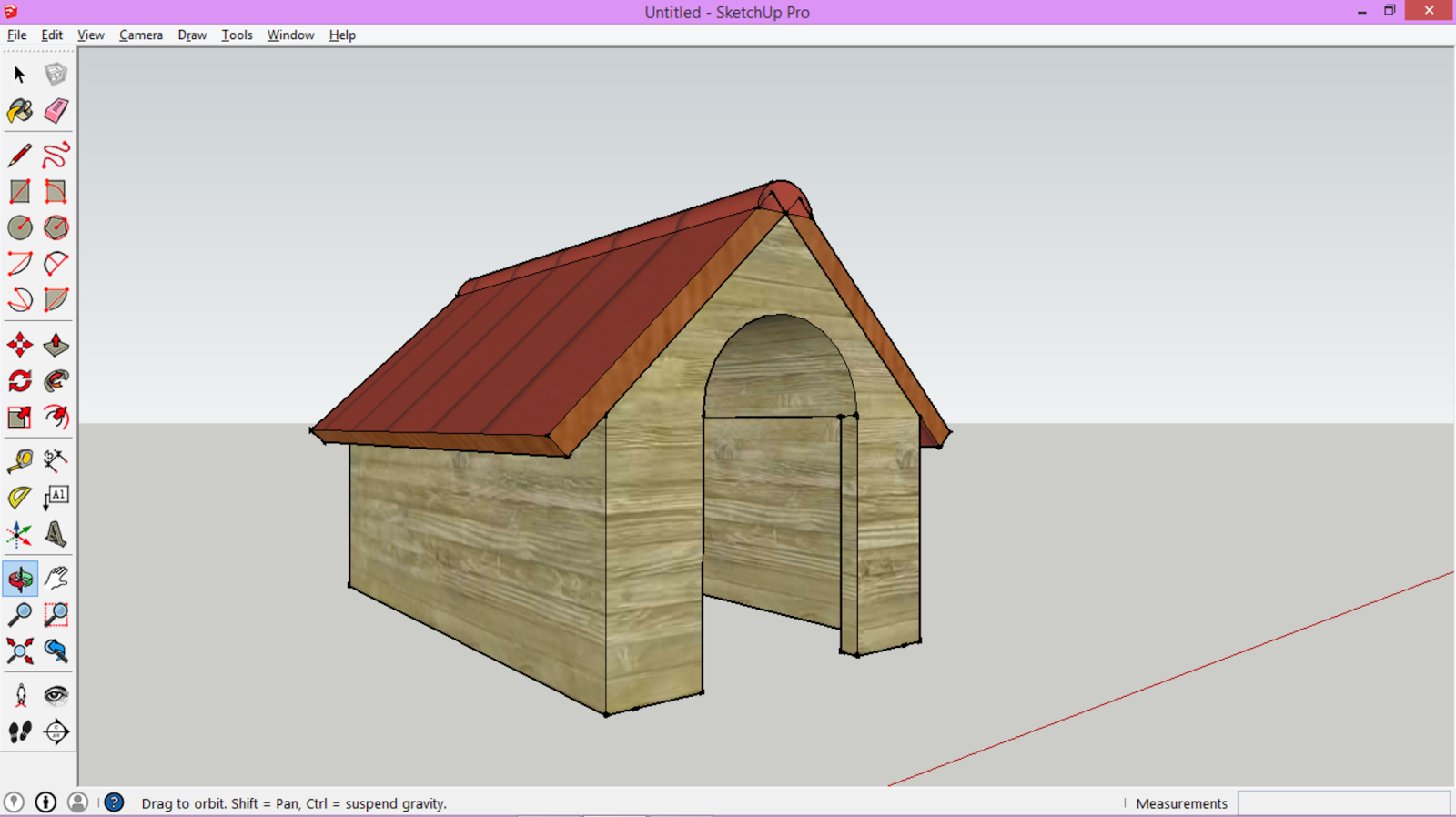This screenshot has height=817, width=1456.
Task: Open the Camera menu
Action: [141, 35]
